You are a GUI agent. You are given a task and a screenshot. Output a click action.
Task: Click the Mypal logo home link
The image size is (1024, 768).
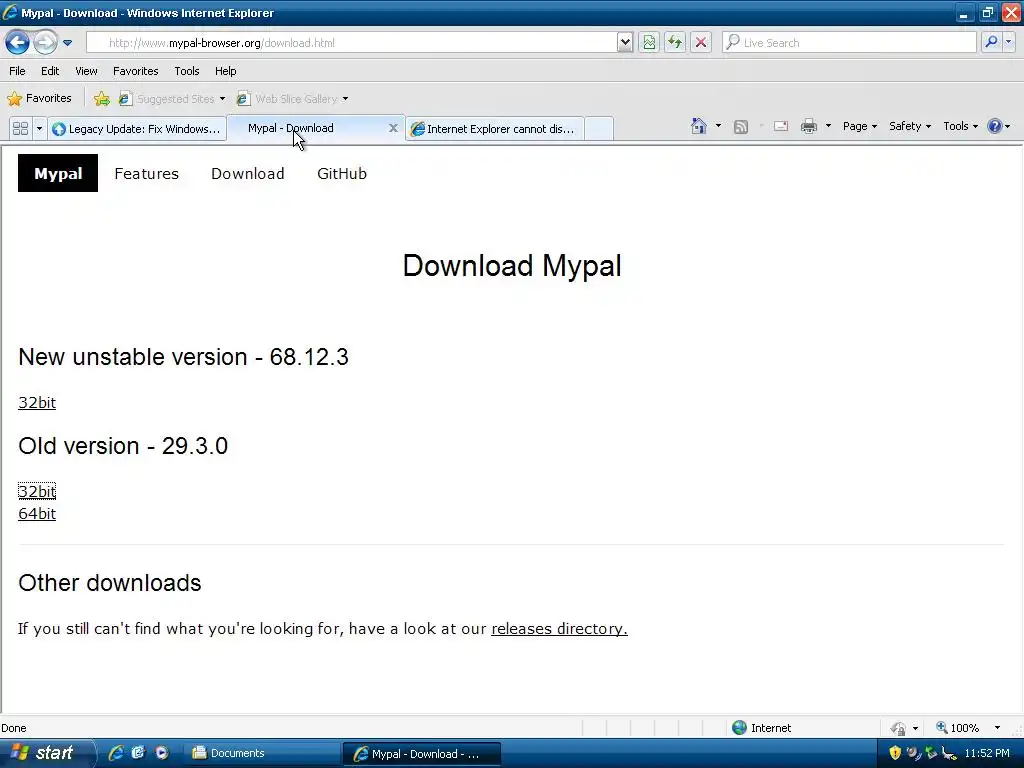point(58,173)
